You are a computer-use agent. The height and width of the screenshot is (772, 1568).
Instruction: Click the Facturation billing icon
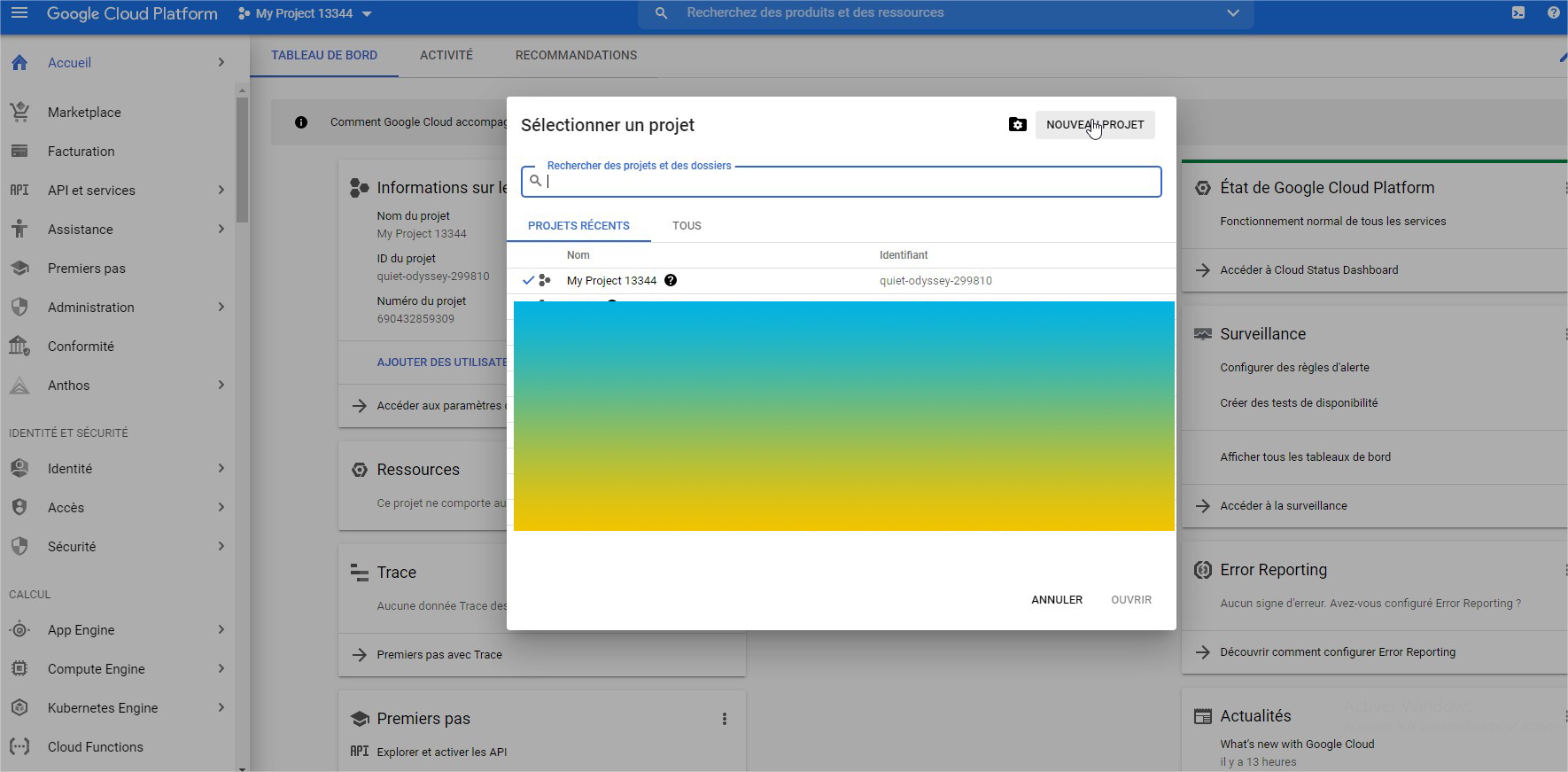pos(19,151)
